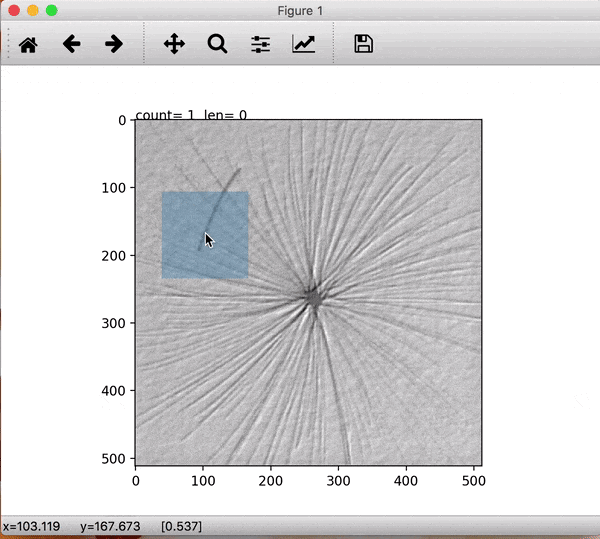Click the x-axis tick label 400
The image size is (600, 539).
[x=406, y=481]
